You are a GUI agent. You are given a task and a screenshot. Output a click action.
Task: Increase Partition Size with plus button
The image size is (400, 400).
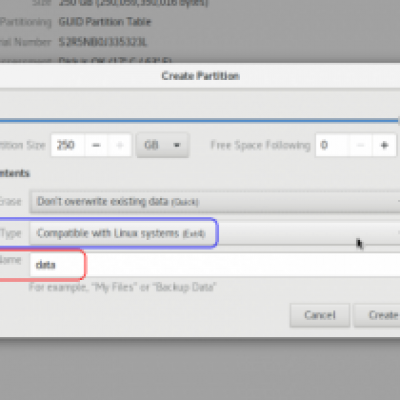[119, 145]
